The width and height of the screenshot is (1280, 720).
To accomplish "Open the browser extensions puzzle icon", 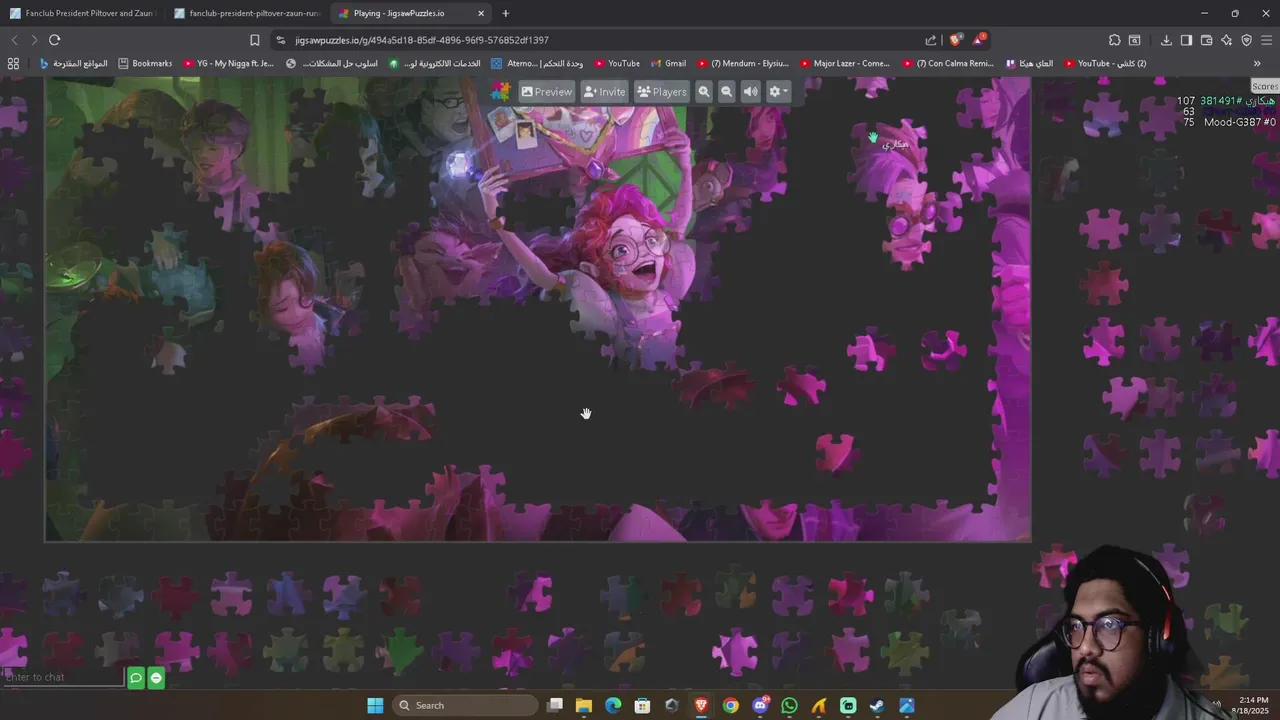I will [1114, 40].
